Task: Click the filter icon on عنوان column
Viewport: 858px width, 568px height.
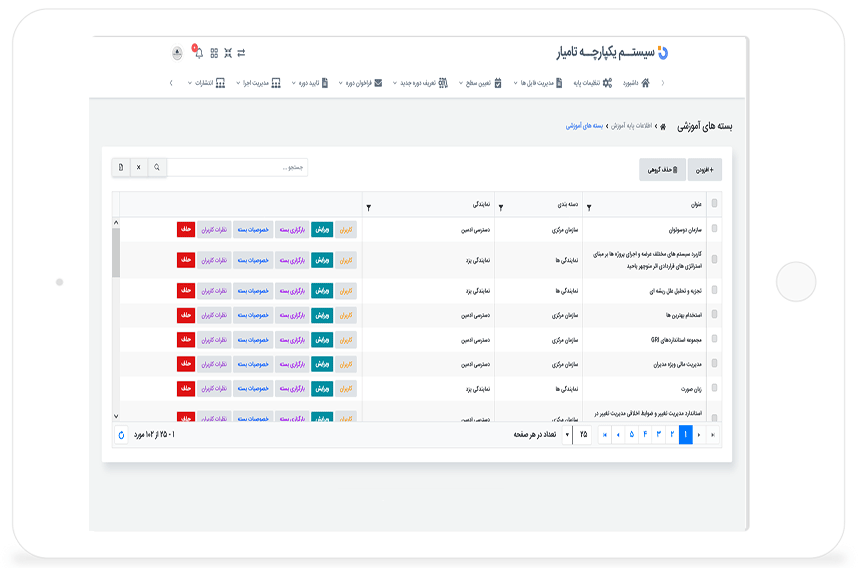Action: 588,207
